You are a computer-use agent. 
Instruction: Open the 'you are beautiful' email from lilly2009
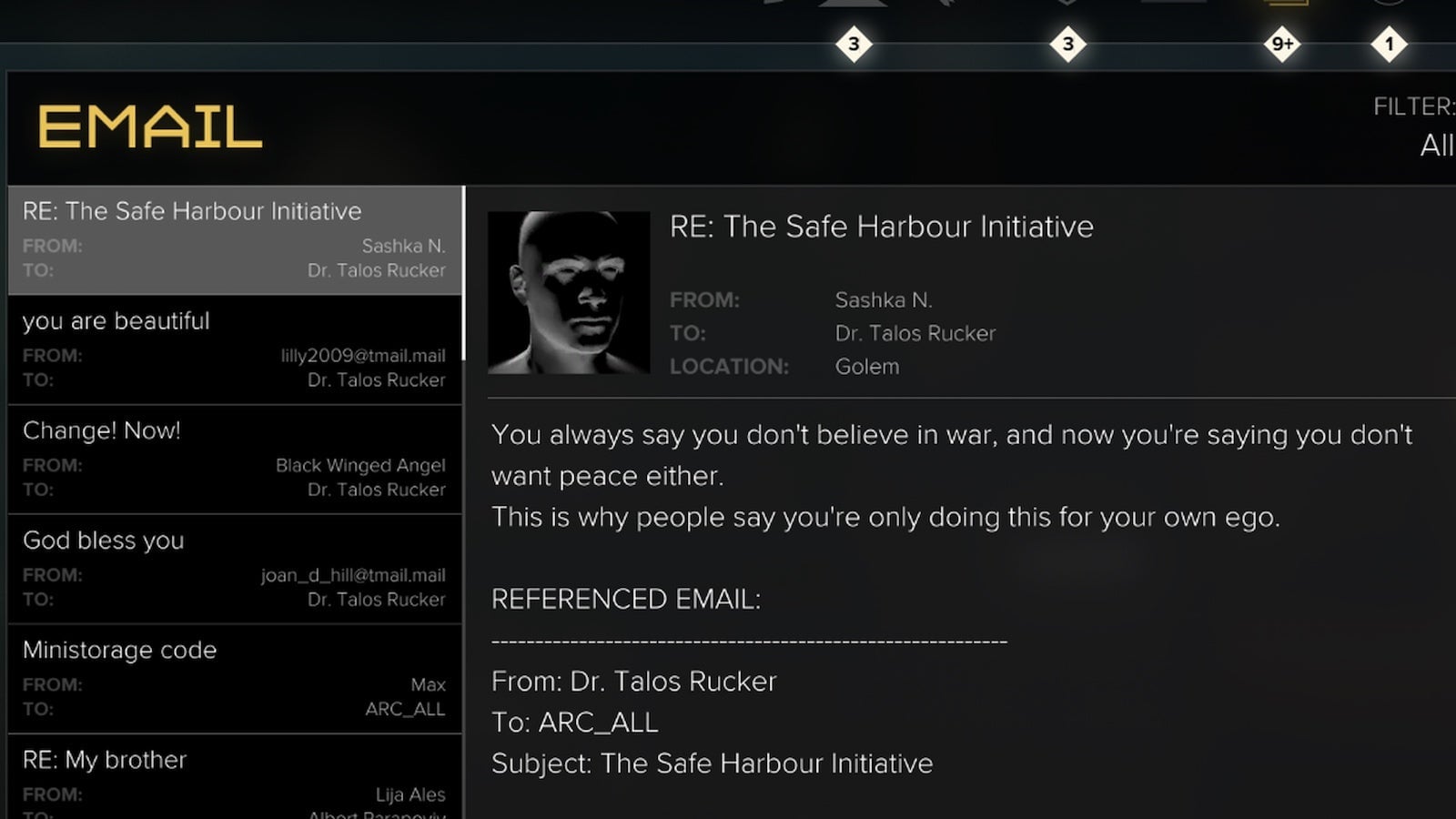[235, 349]
